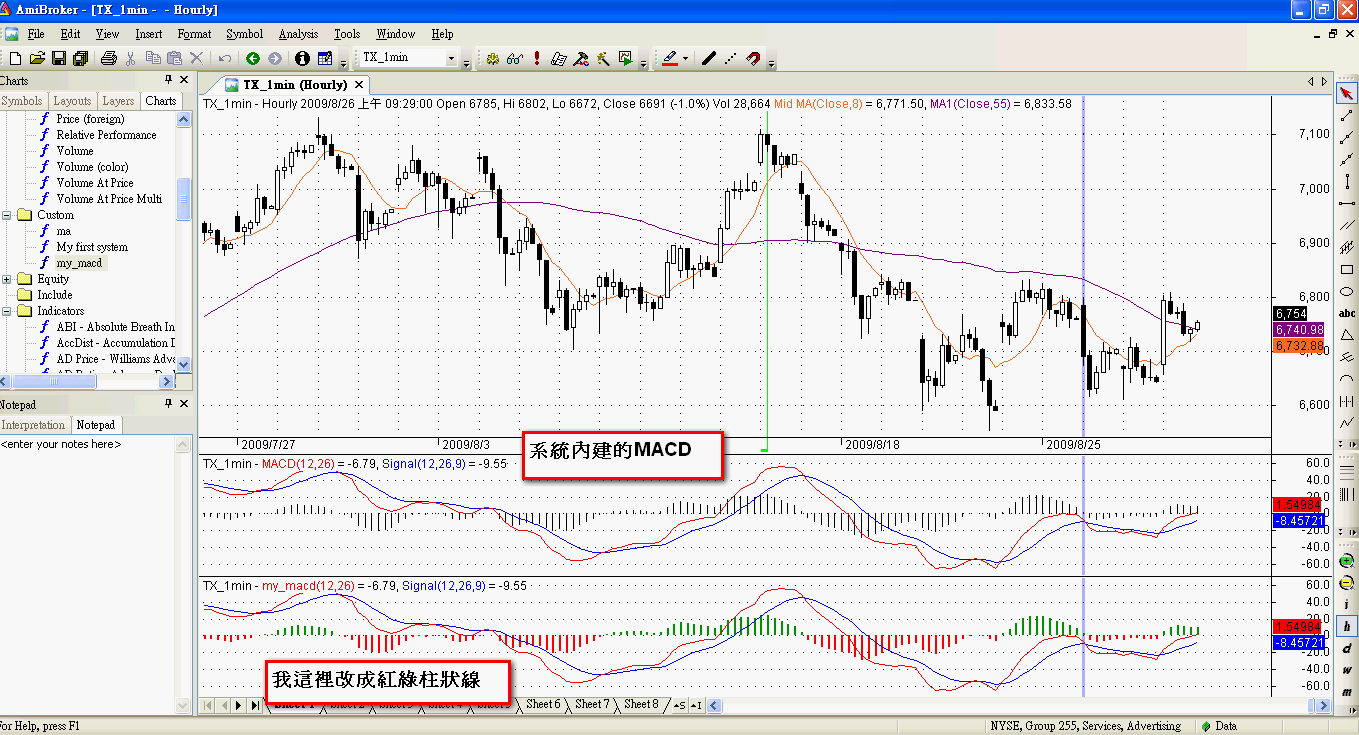The width and height of the screenshot is (1359, 735).
Task: Open the Analysis menu
Action: 298,34
